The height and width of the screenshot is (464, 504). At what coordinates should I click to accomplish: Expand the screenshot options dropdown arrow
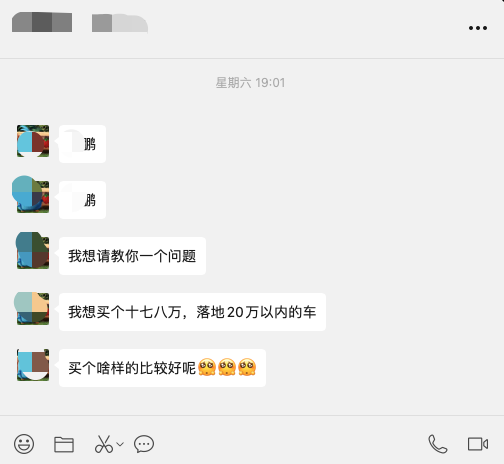point(120,444)
